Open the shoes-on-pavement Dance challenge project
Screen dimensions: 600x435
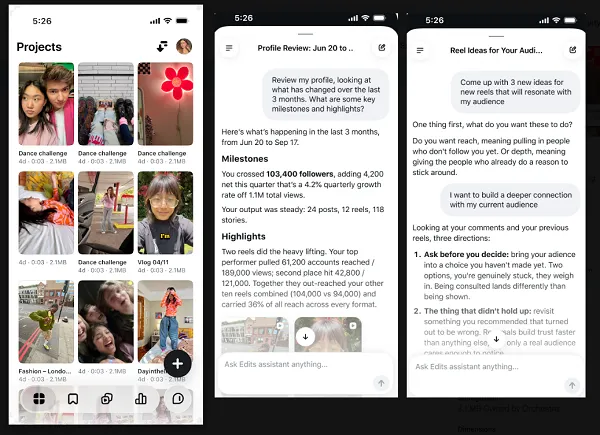106,104
